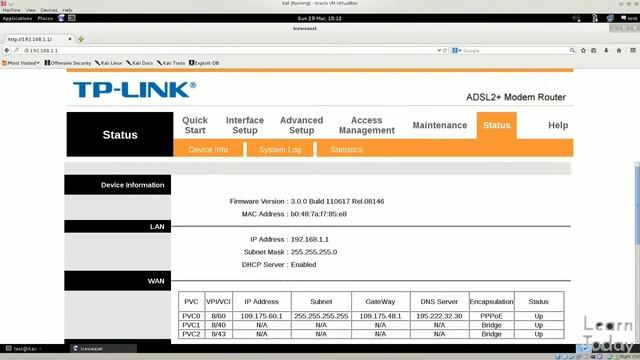The image size is (640, 360).
Task: Open the search engine selector dropdown
Action: [456, 51]
